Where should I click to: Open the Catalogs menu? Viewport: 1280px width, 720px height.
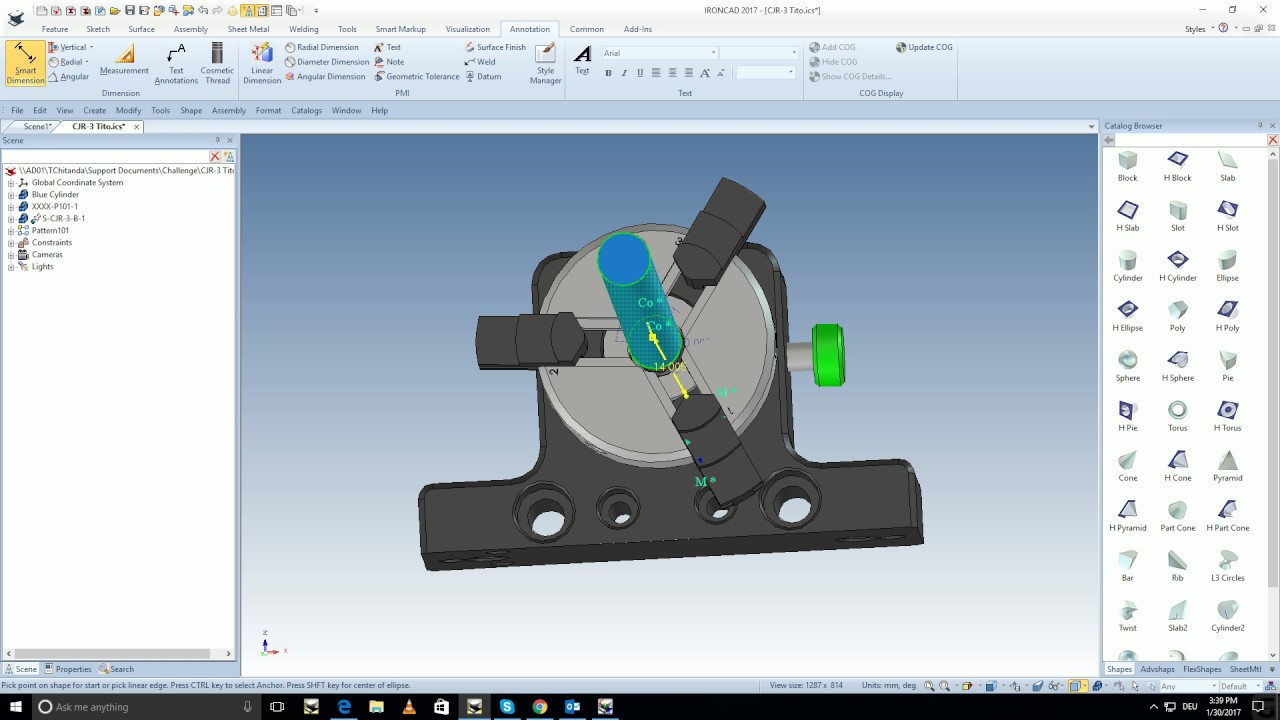pos(306,110)
